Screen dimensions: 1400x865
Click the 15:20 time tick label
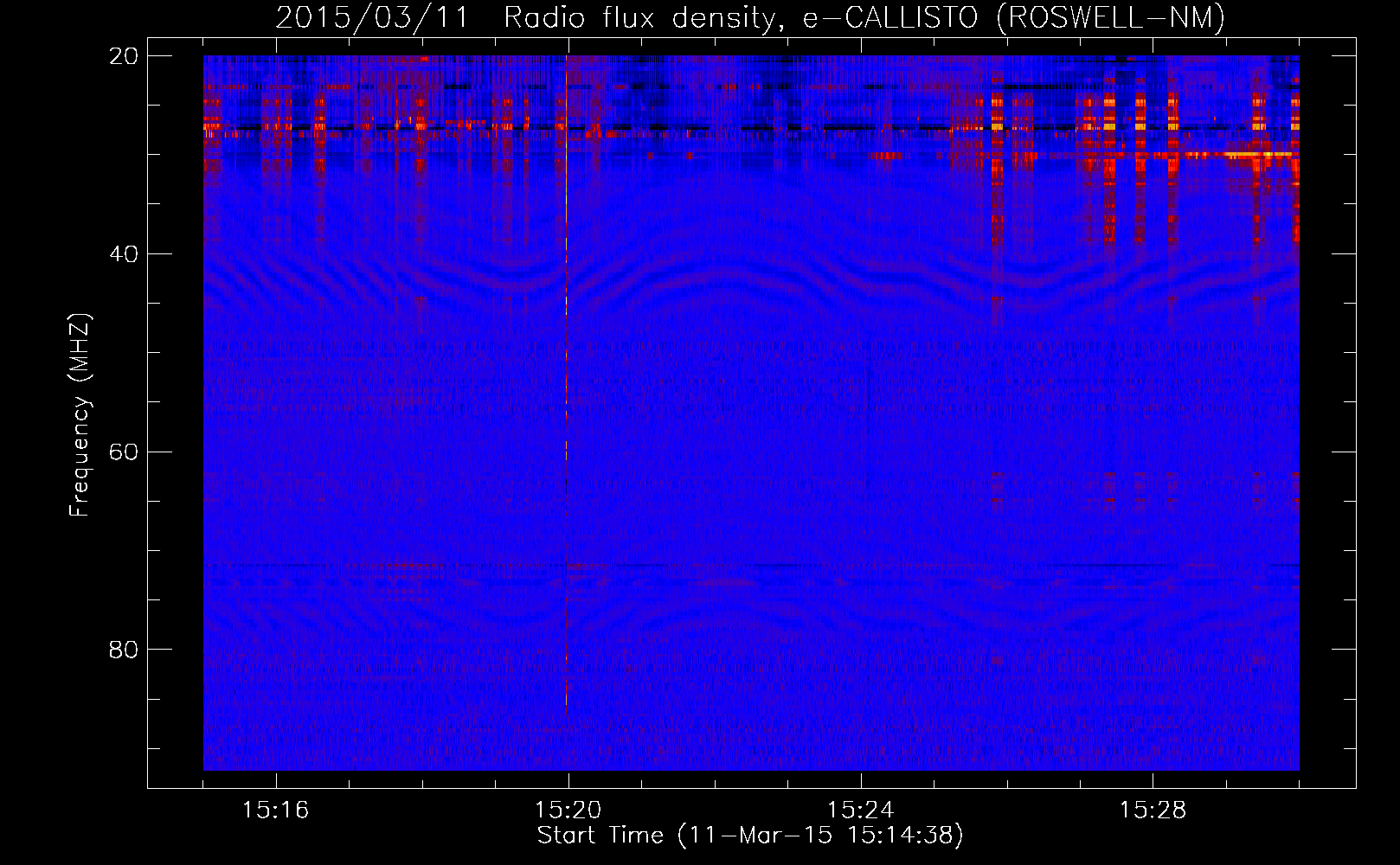click(x=568, y=811)
